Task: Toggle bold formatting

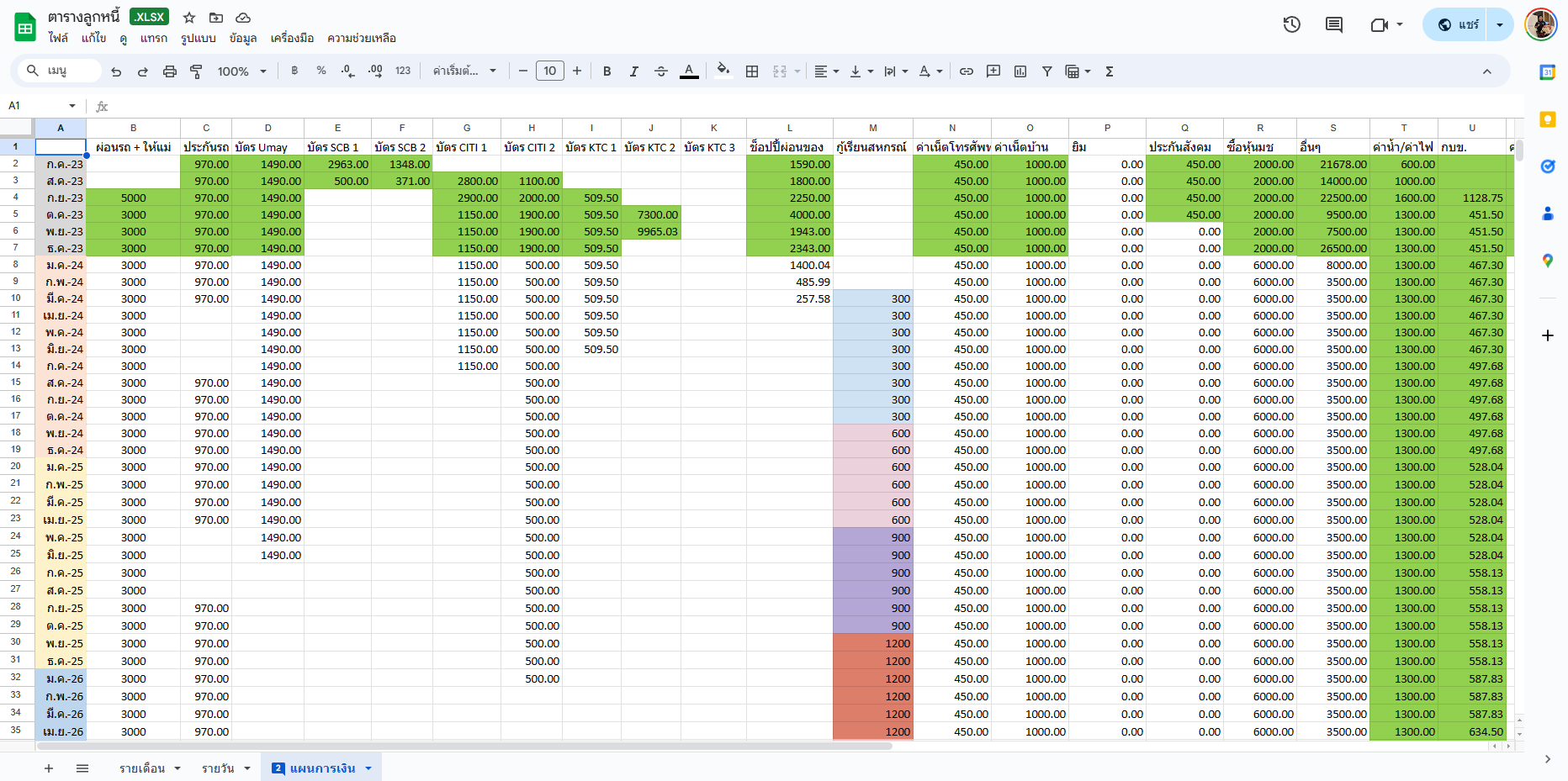Action: [x=607, y=71]
